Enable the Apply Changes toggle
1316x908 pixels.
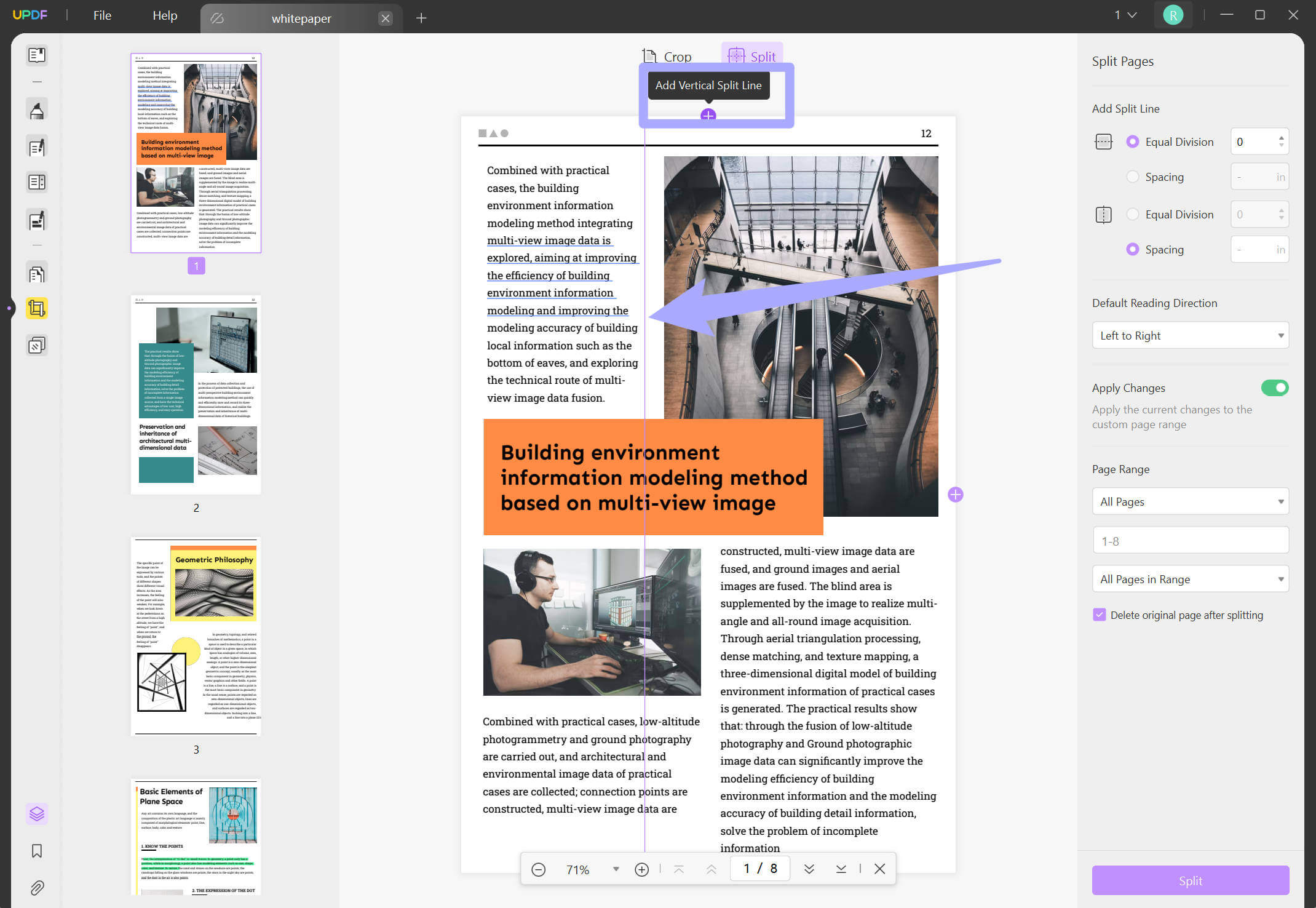pyautogui.click(x=1275, y=388)
